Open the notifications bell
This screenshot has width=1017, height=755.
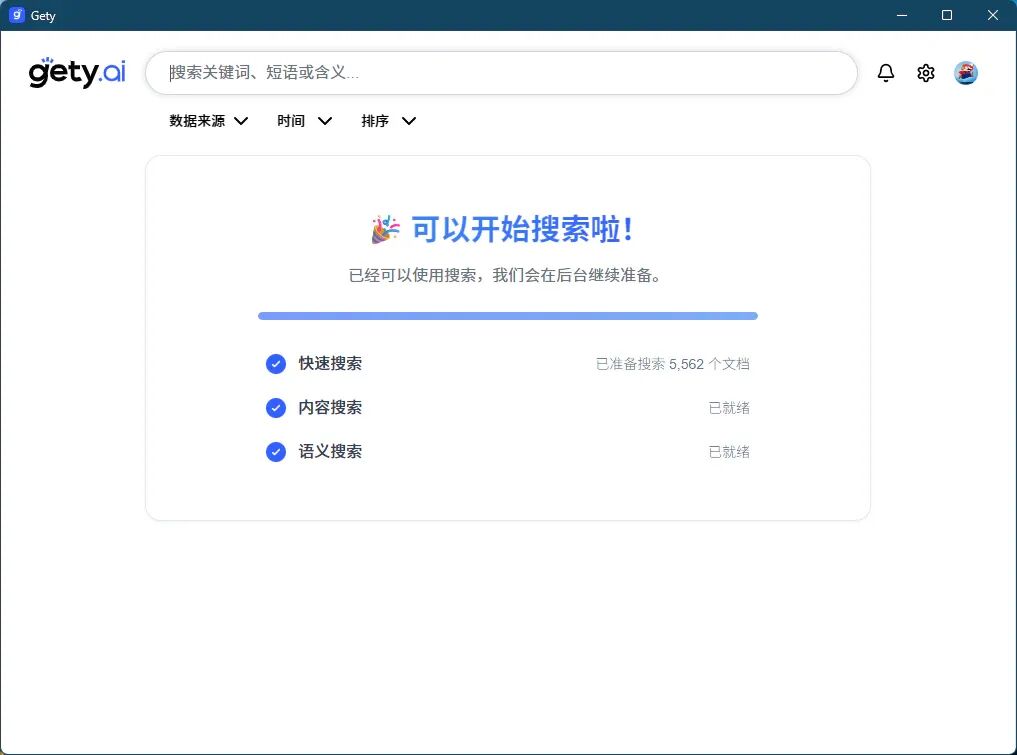click(885, 73)
